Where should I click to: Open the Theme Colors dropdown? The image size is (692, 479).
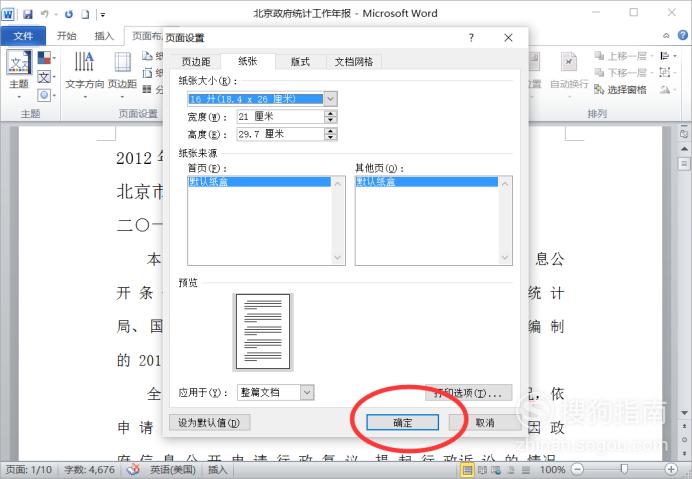[46, 57]
